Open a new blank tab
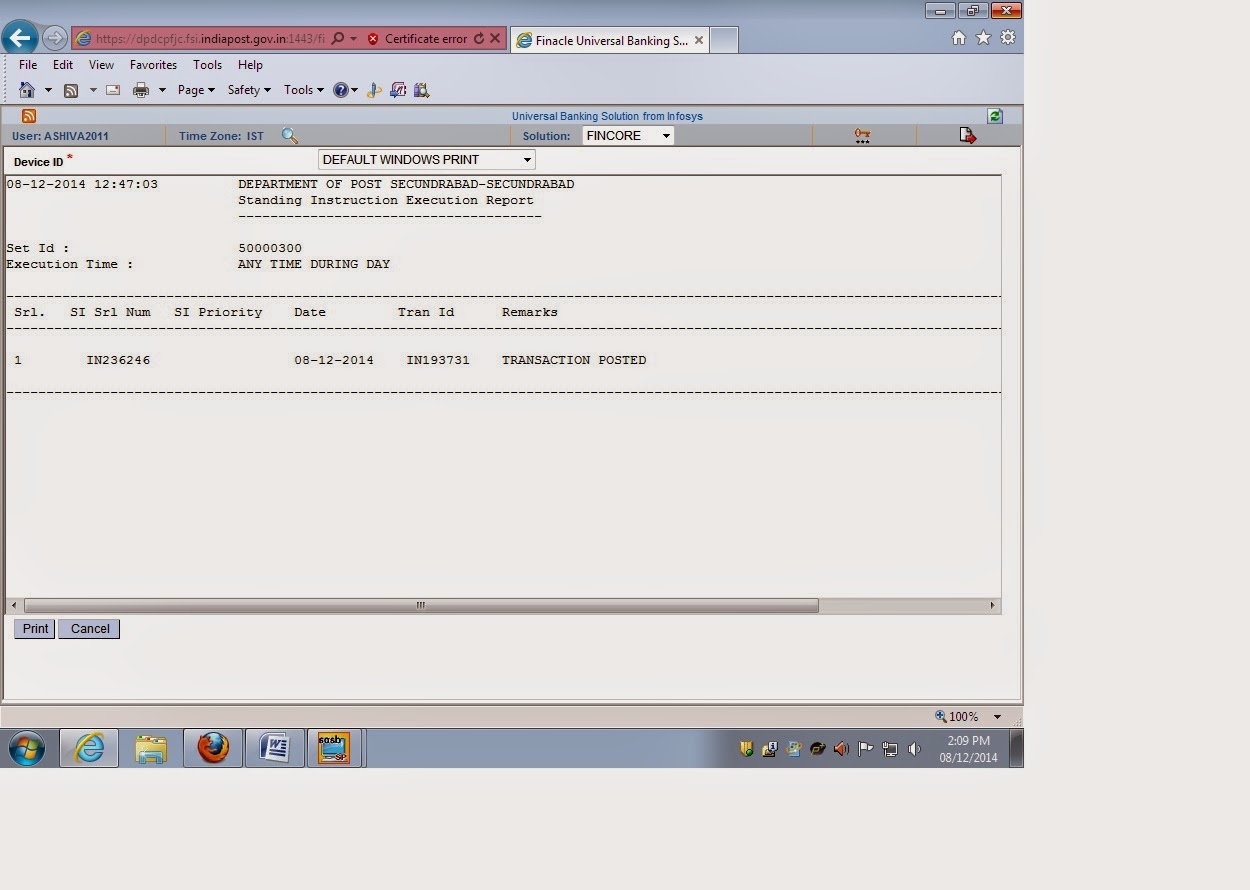 pos(724,40)
